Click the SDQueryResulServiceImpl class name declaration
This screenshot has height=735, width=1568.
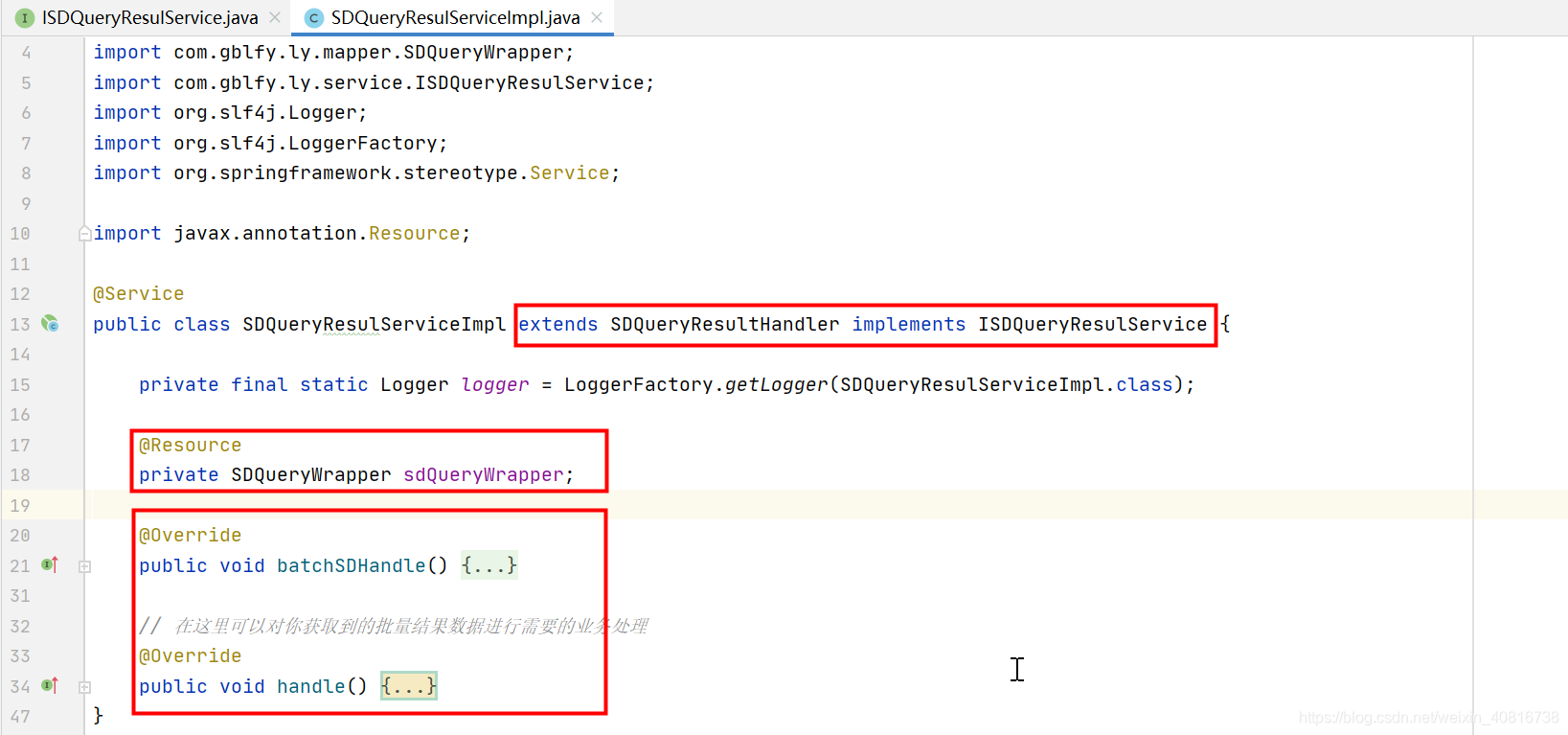tap(374, 324)
